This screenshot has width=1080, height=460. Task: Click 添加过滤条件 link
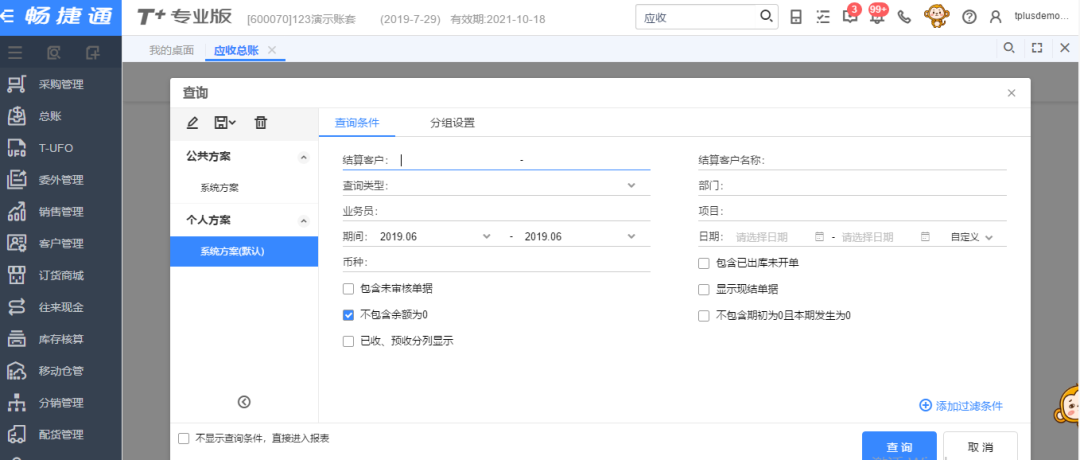pyautogui.click(x=962, y=406)
